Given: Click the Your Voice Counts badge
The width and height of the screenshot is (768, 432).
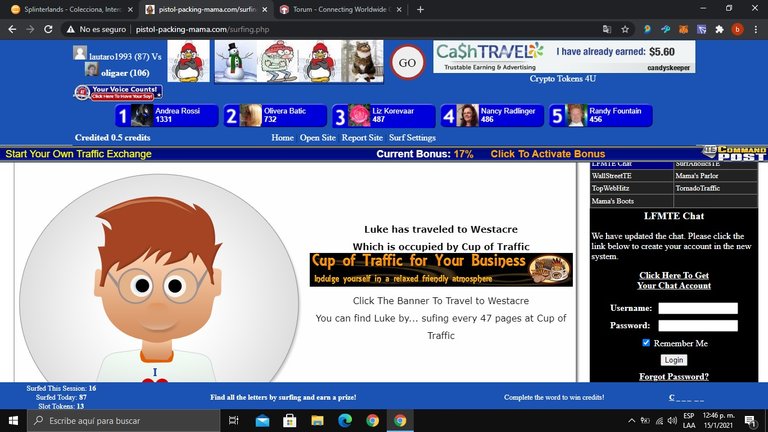Looking at the screenshot, I should click(119, 93).
